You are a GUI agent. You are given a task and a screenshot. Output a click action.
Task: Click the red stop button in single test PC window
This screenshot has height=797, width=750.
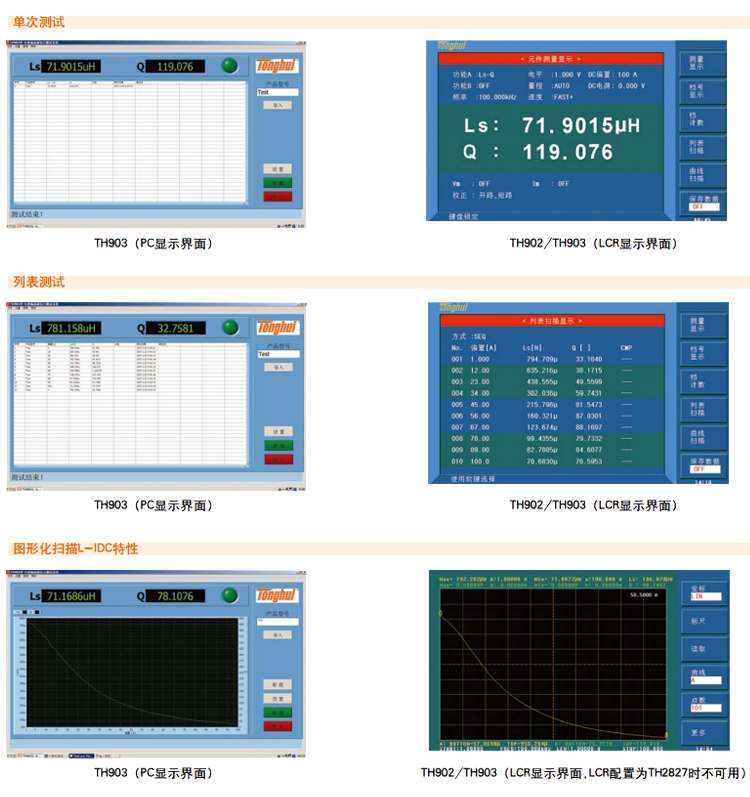click(x=276, y=196)
